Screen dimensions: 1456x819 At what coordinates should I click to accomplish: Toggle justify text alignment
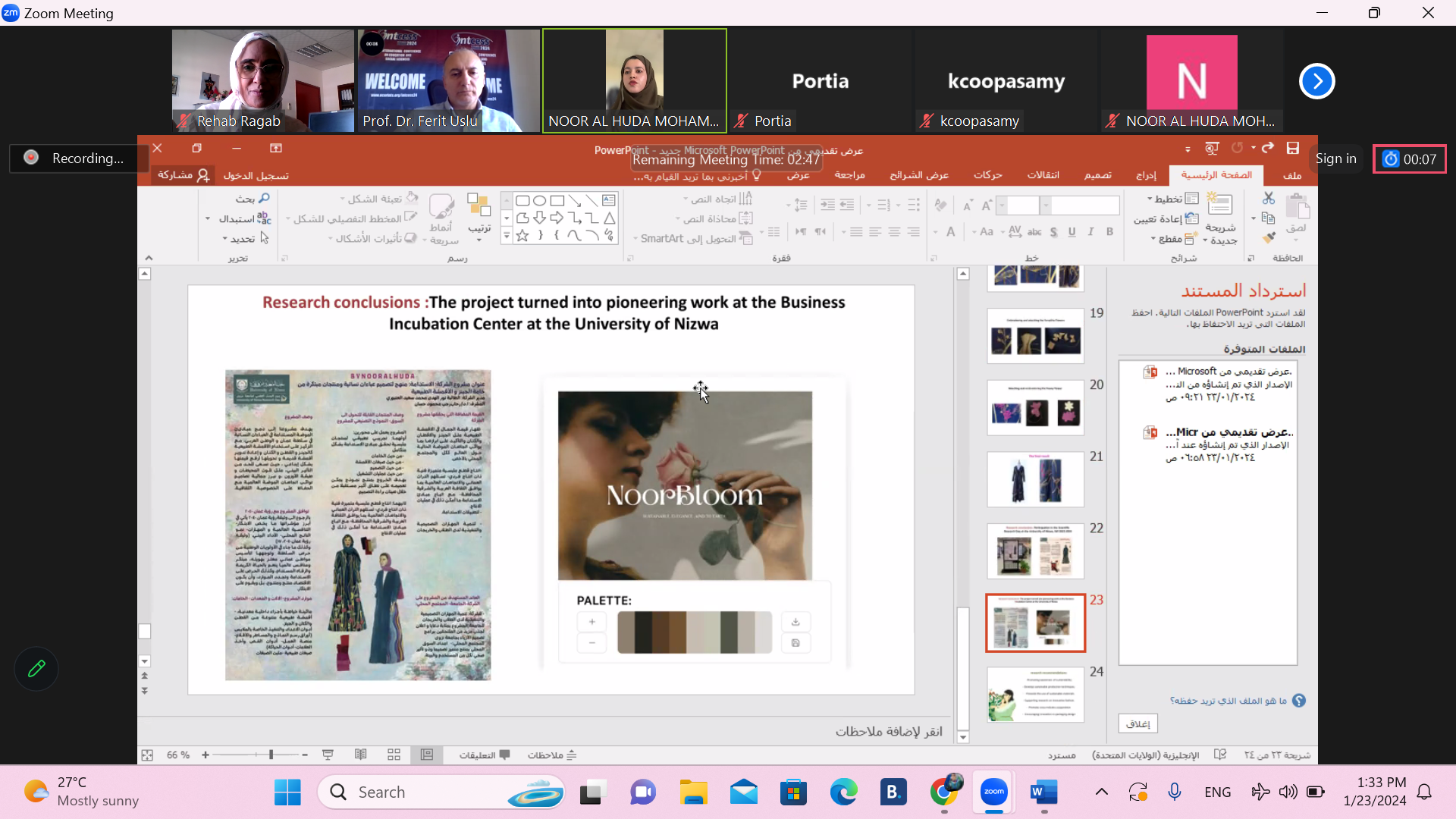tap(856, 232)
